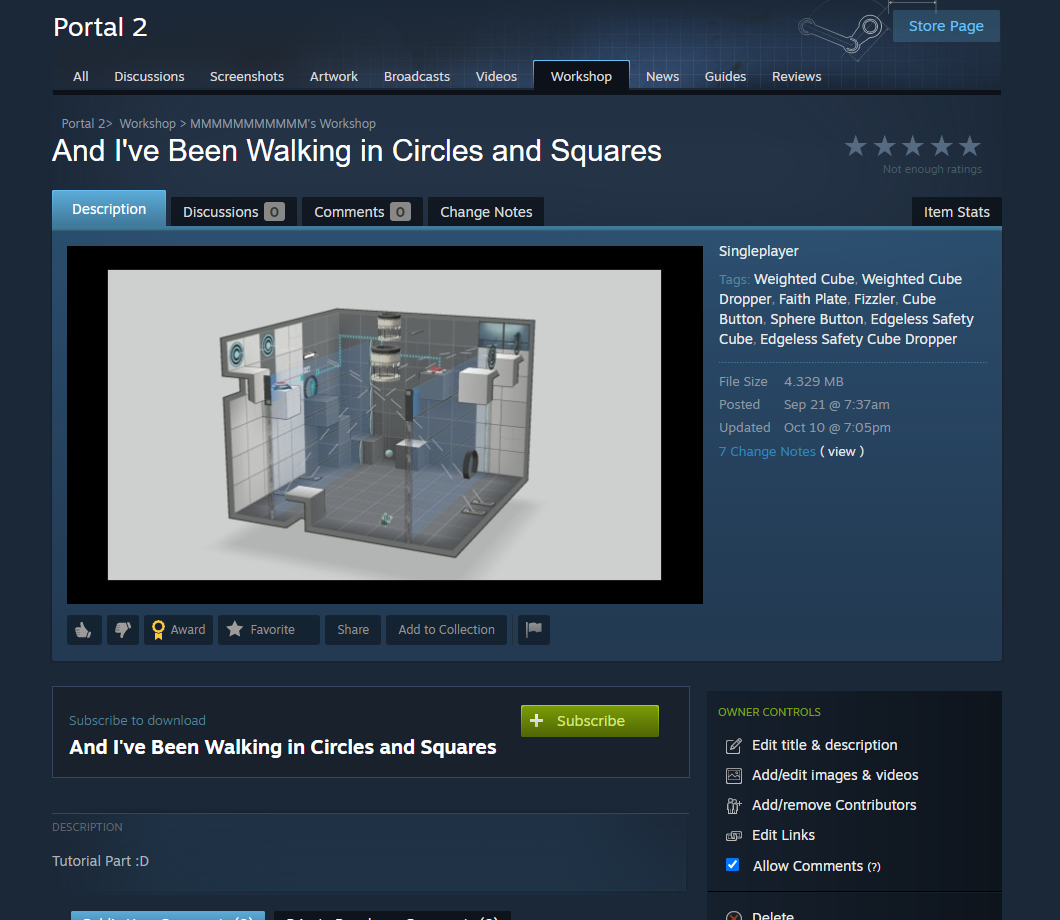Click the Add/edit images & videos icon

point(731,775)
